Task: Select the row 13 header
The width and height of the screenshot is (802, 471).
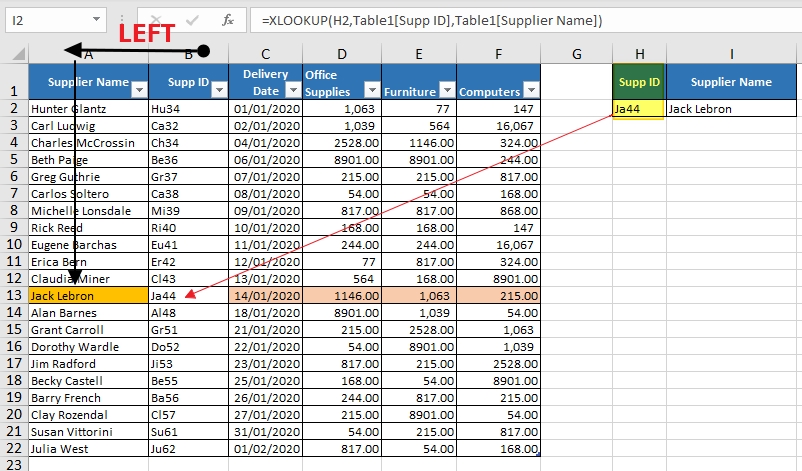Action: coord(14,296)
